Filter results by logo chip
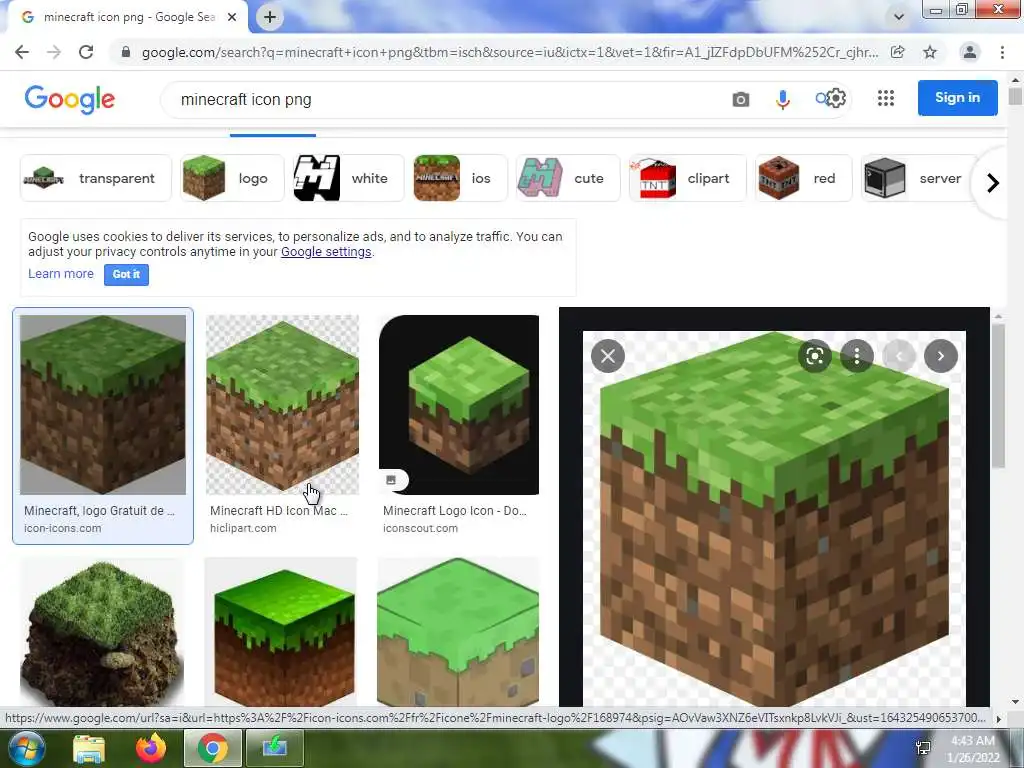Viewport: 1024px width, 768px height. pos(232,178)
